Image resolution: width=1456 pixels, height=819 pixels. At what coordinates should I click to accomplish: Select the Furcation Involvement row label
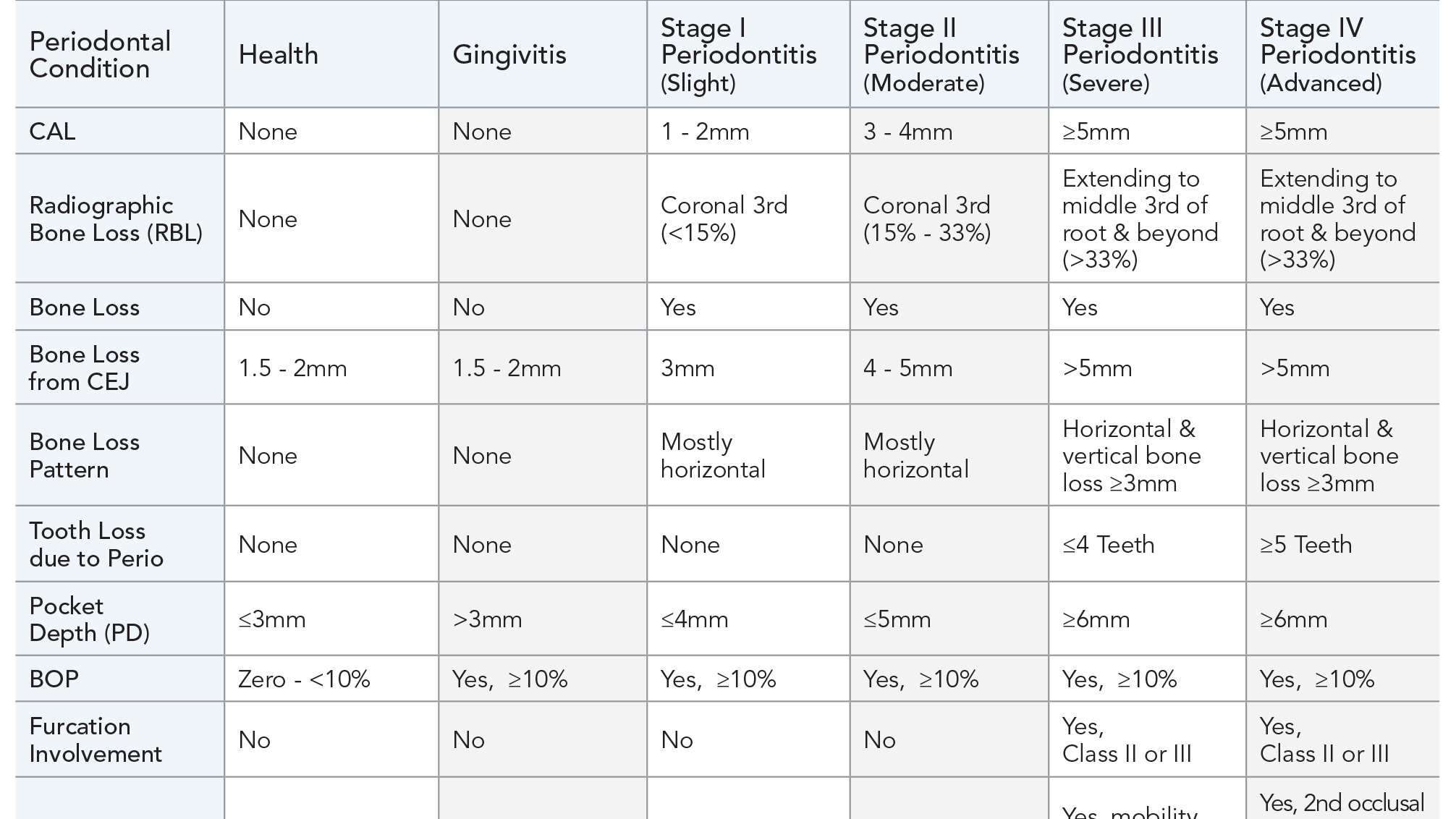click(x=96, y=739)
